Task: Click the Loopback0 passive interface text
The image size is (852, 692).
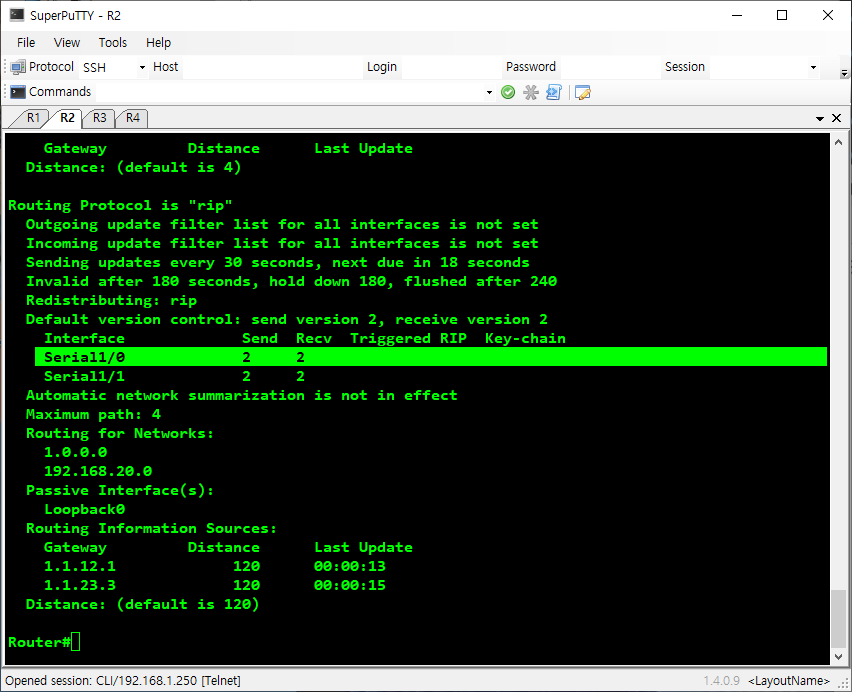Action: click(84, 509)
